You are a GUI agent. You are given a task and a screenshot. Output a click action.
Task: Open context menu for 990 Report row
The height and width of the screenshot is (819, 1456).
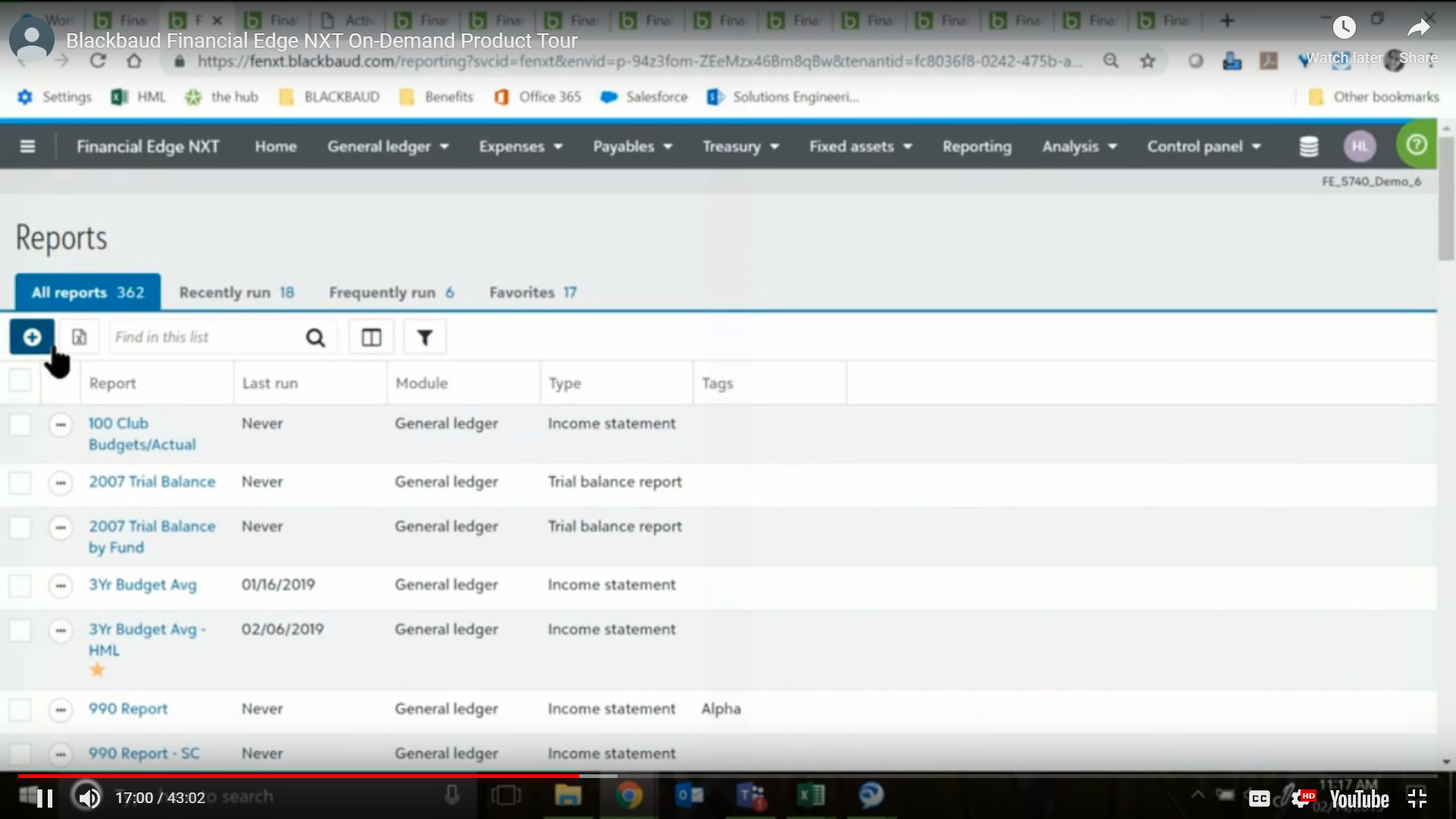tap(61, 710)
